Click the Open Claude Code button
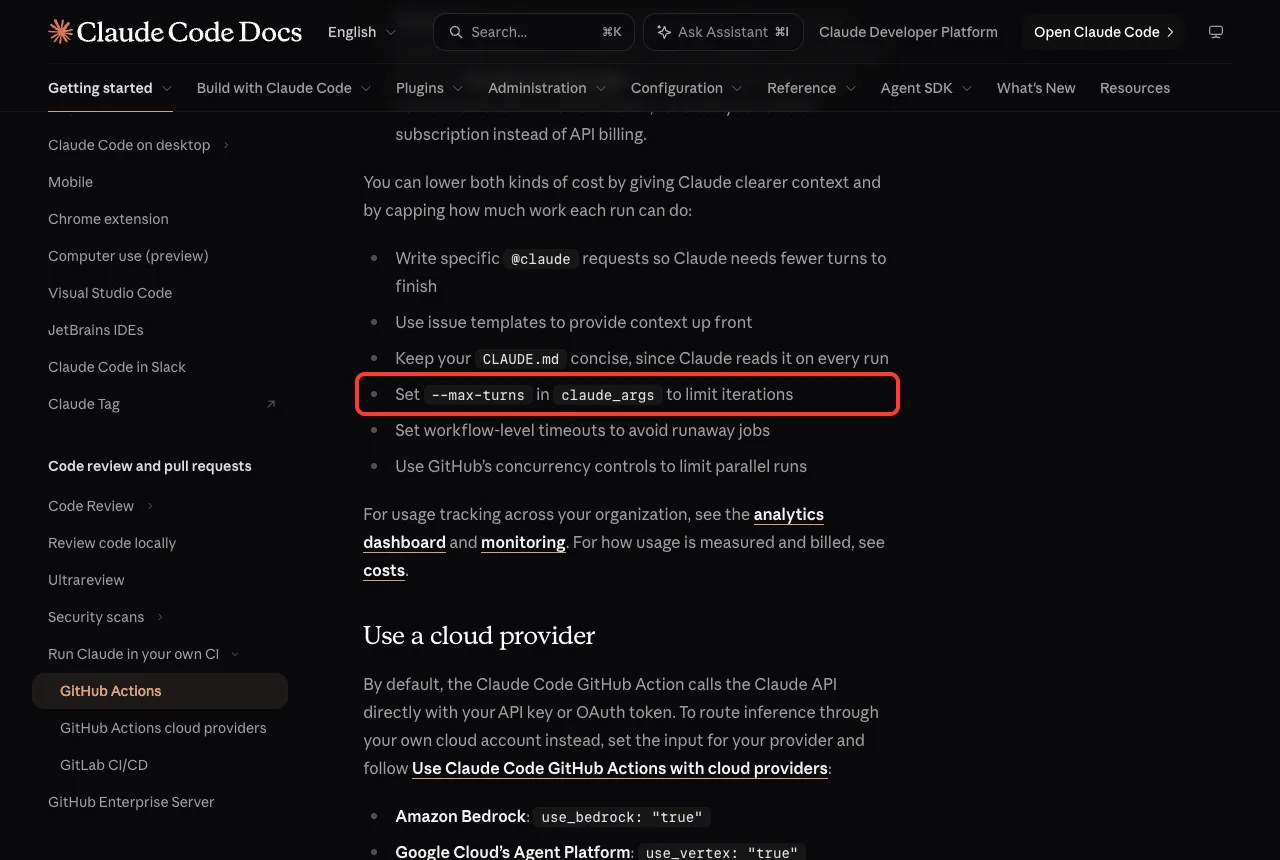This screenshot has height=860, width=1280. point(1103,32)
